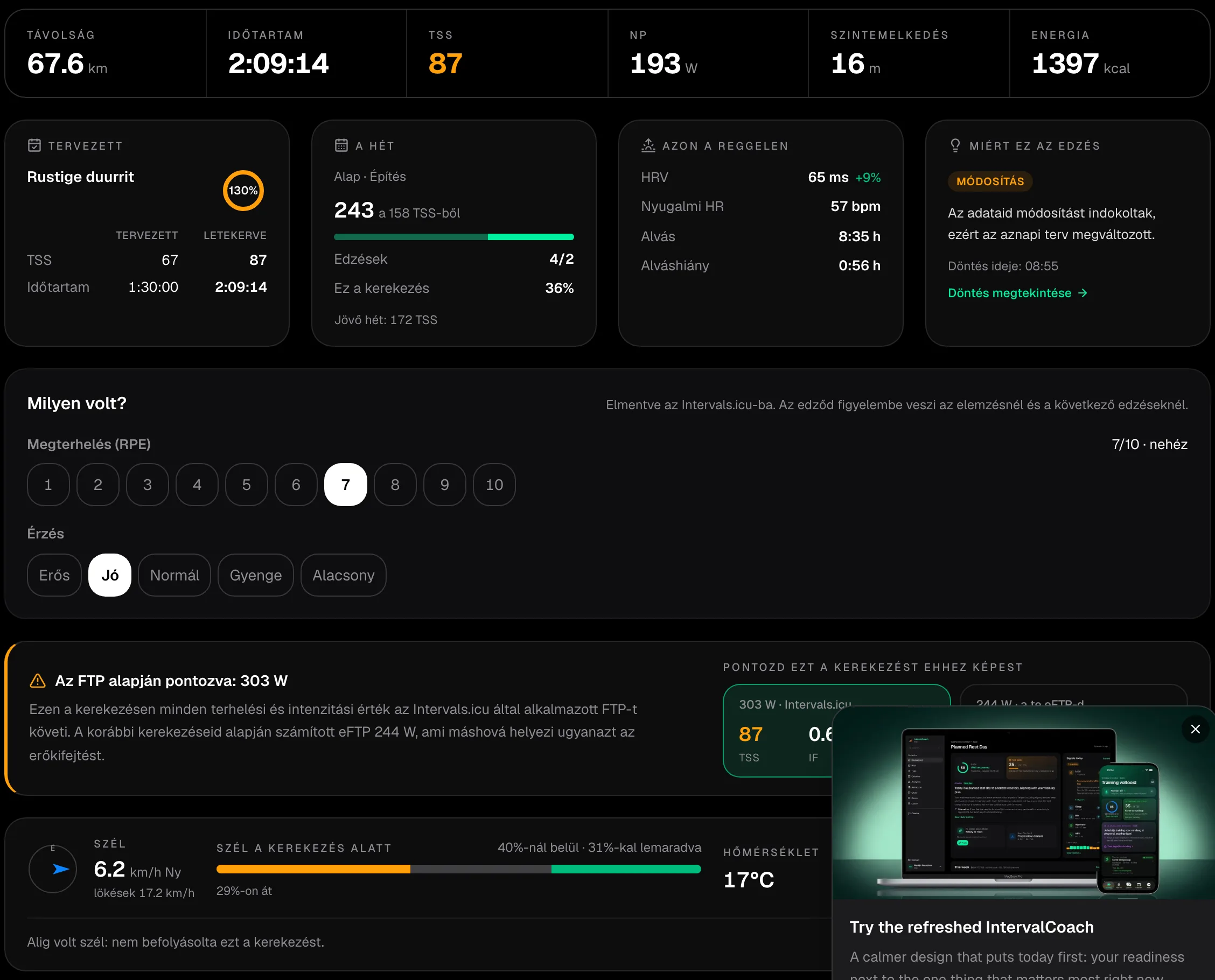Choose the Normál feeling option
Viewport: 1215px width, 980px height.
point(174,575)
